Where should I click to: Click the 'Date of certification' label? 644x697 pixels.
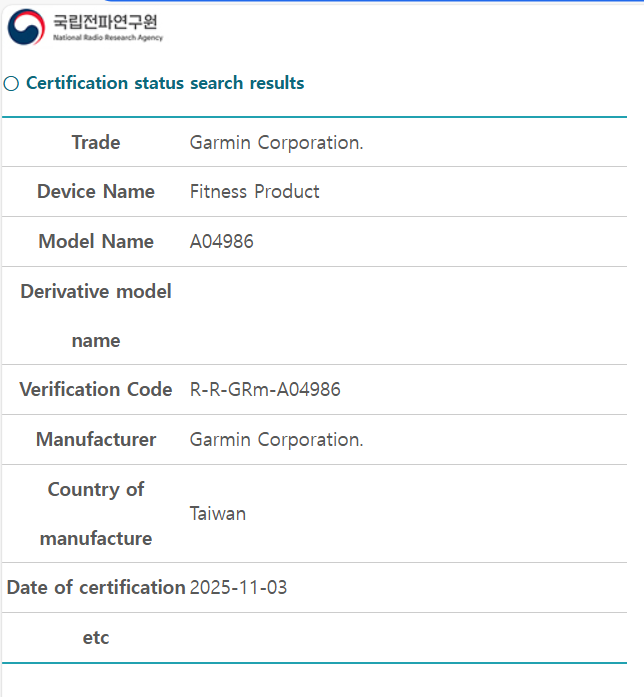click(x=96, y=588)
